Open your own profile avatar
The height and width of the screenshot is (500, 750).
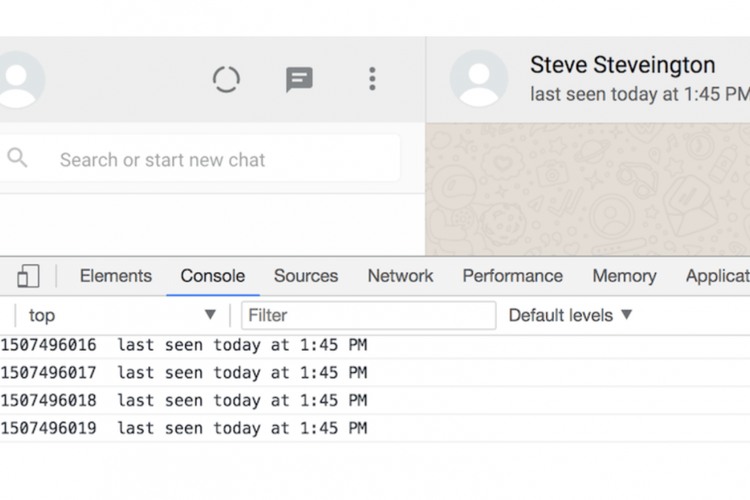point(20,80)
